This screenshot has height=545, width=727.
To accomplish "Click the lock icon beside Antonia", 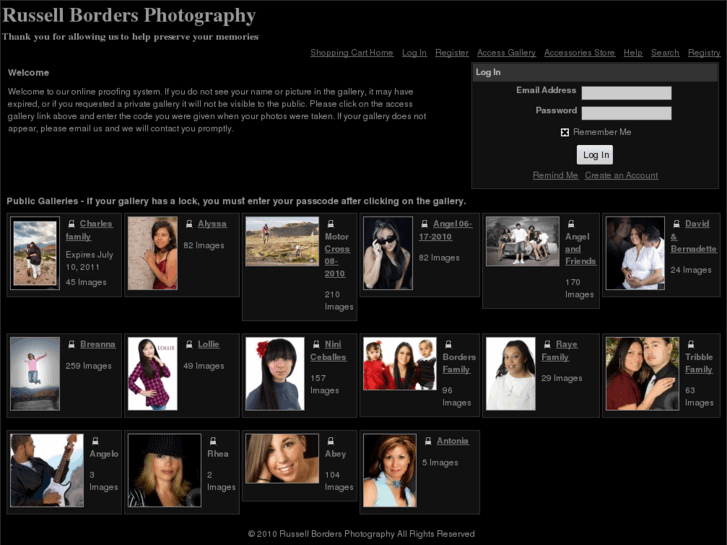I will pyautogui.click(x=428, y=441).
